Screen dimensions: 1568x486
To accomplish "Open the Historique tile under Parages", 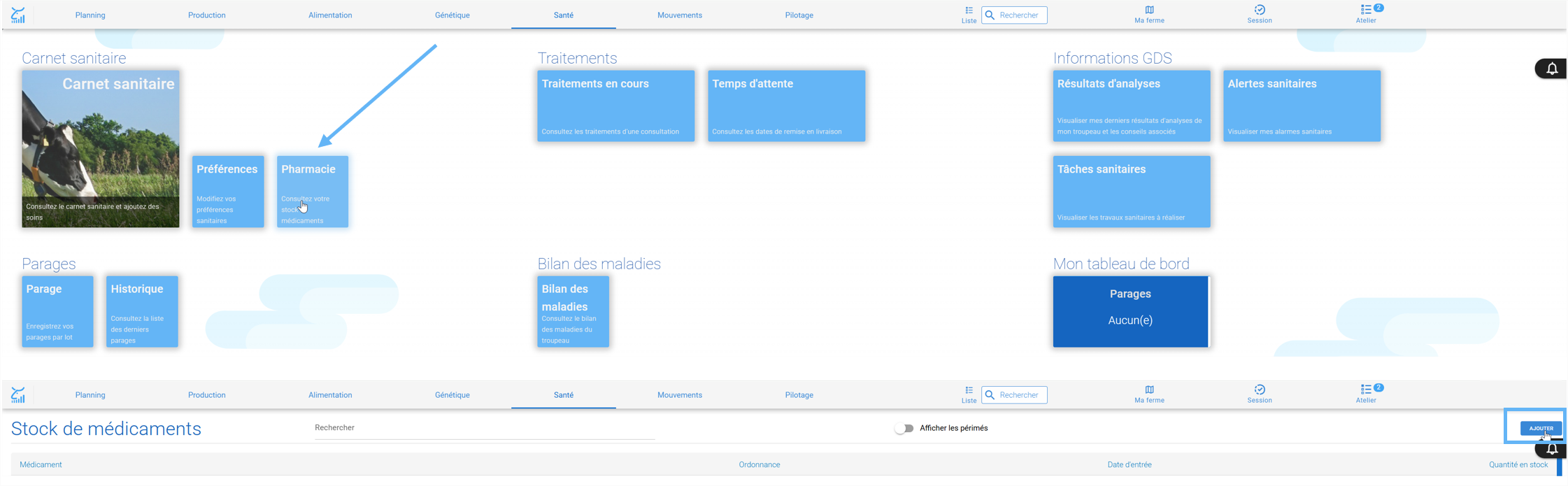I will pyautogui.click(x=142, y=311).
